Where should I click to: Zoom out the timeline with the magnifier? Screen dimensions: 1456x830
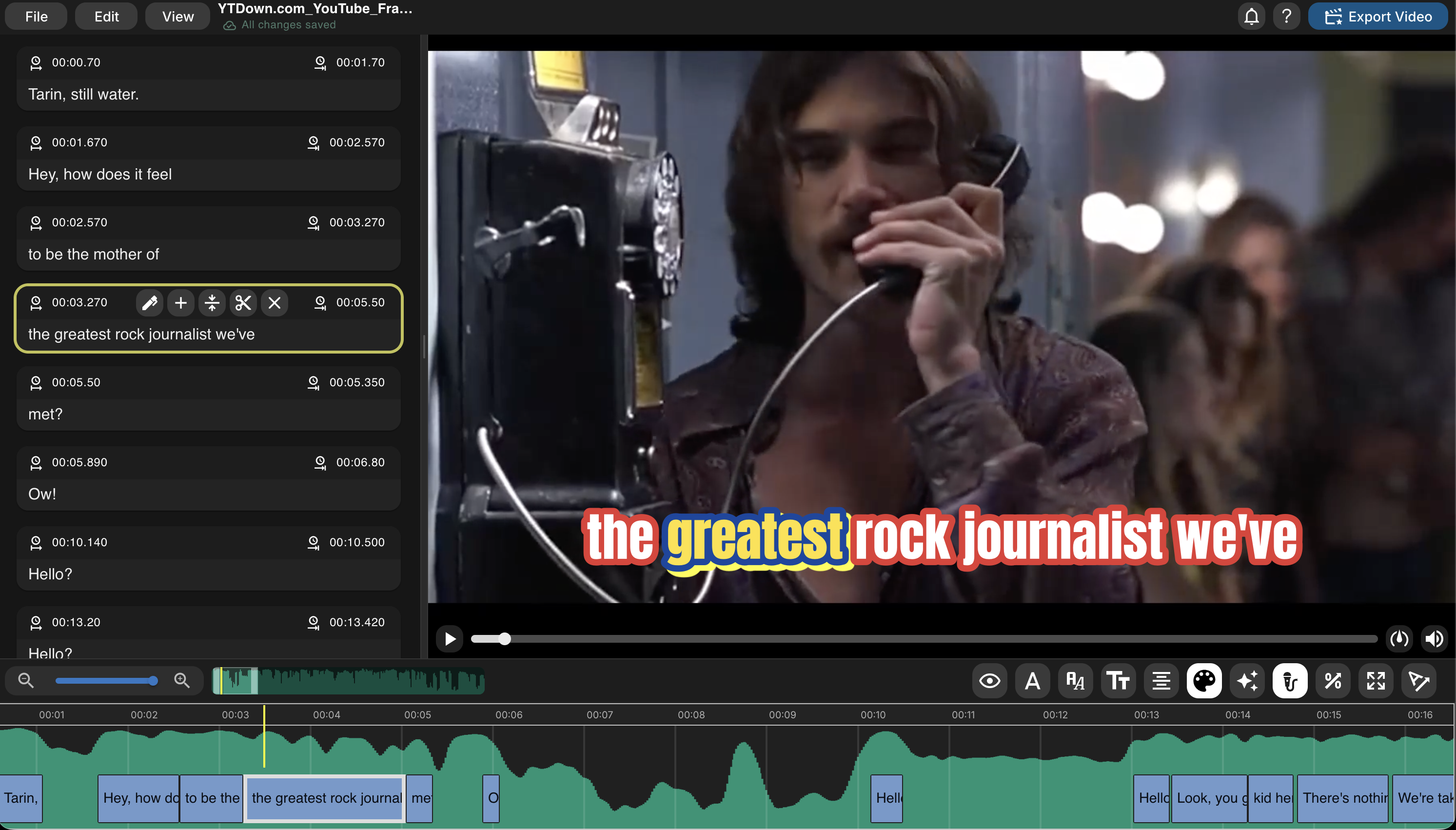[x=26, y=680]
